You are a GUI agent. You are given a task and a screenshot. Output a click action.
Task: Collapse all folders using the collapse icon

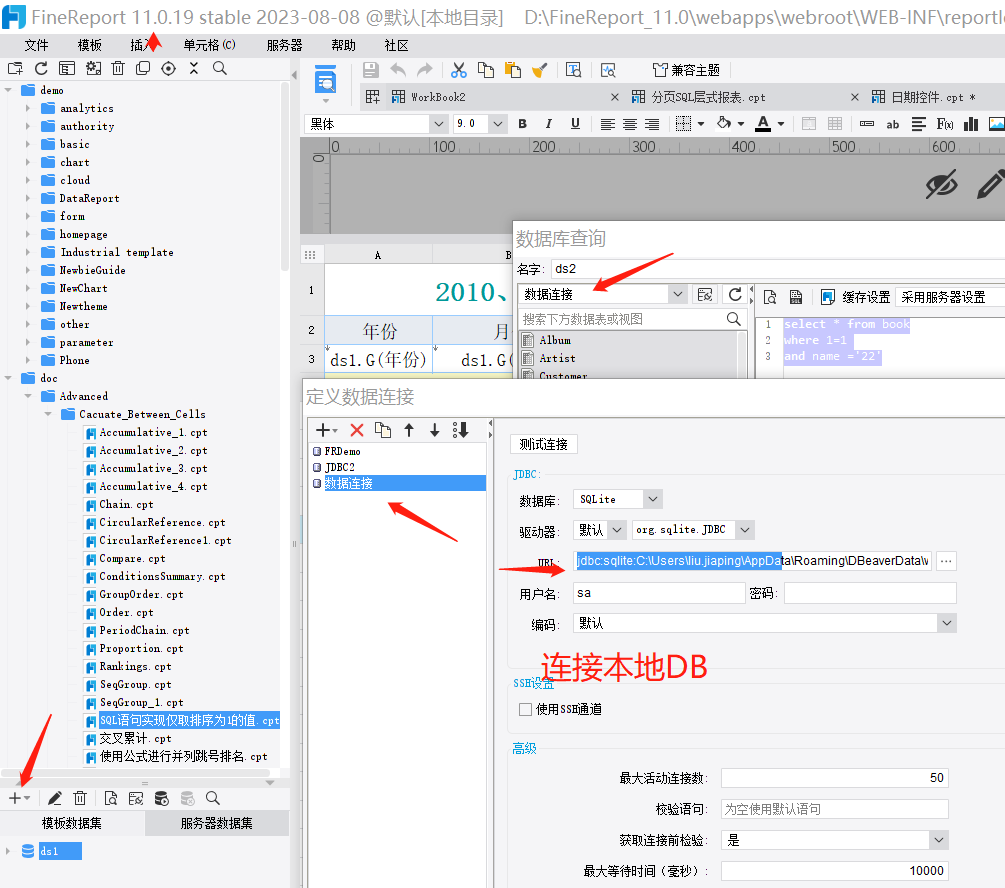(x=194, y=69)
